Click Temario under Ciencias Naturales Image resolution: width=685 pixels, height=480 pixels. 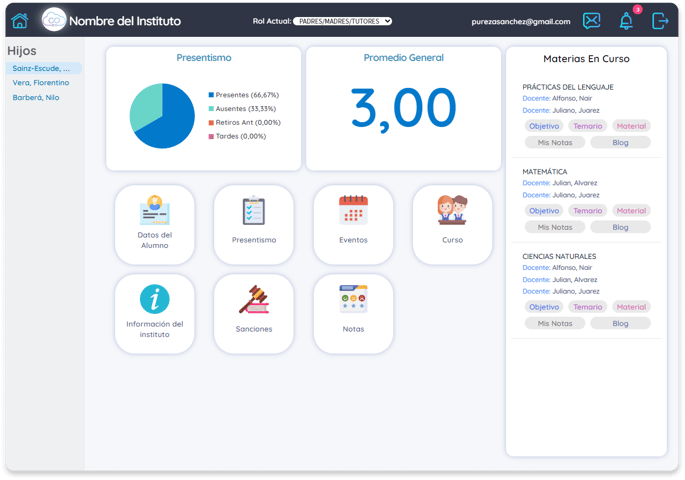coord(588,307)
